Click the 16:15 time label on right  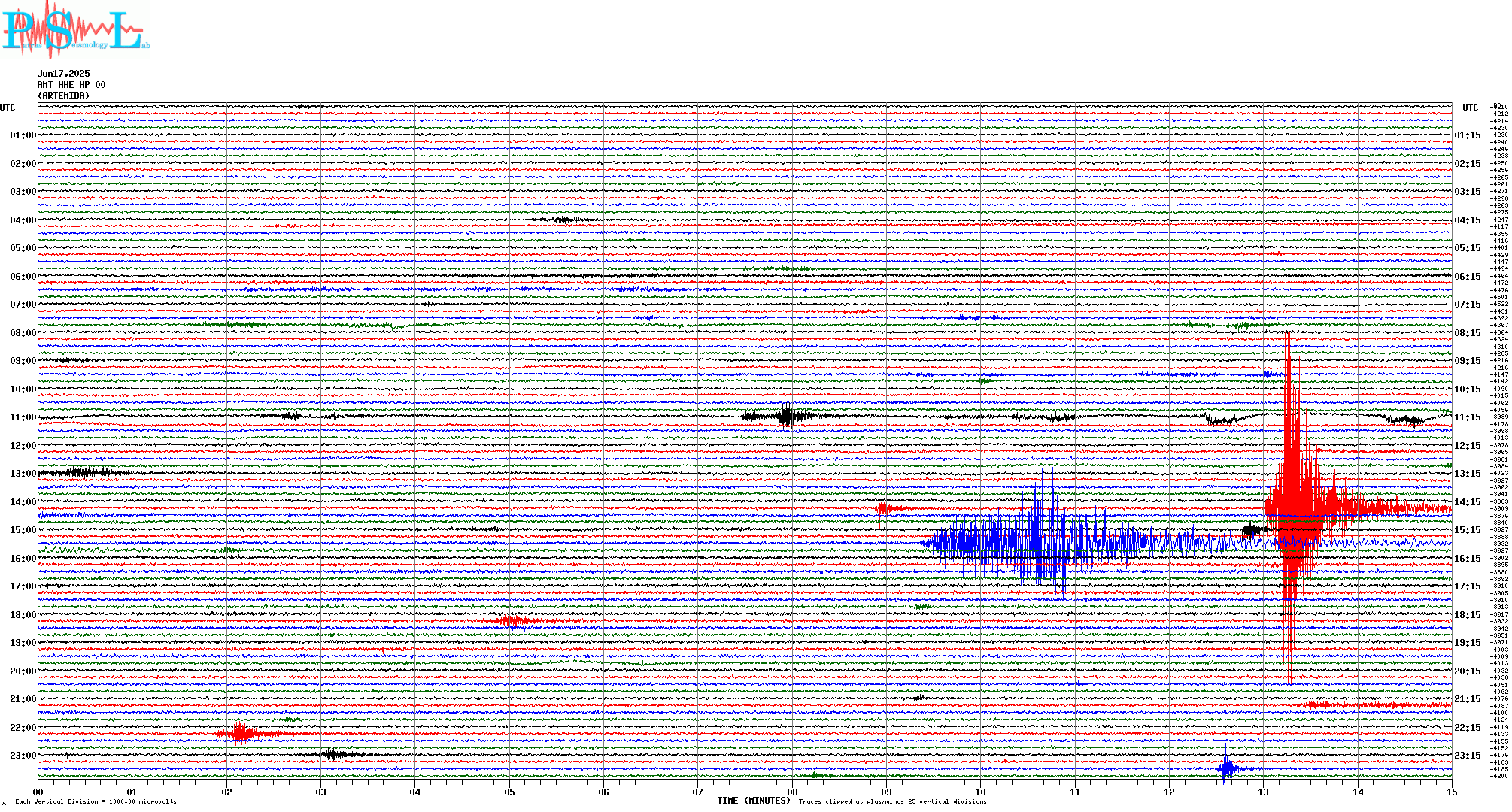pos(1468,559)
